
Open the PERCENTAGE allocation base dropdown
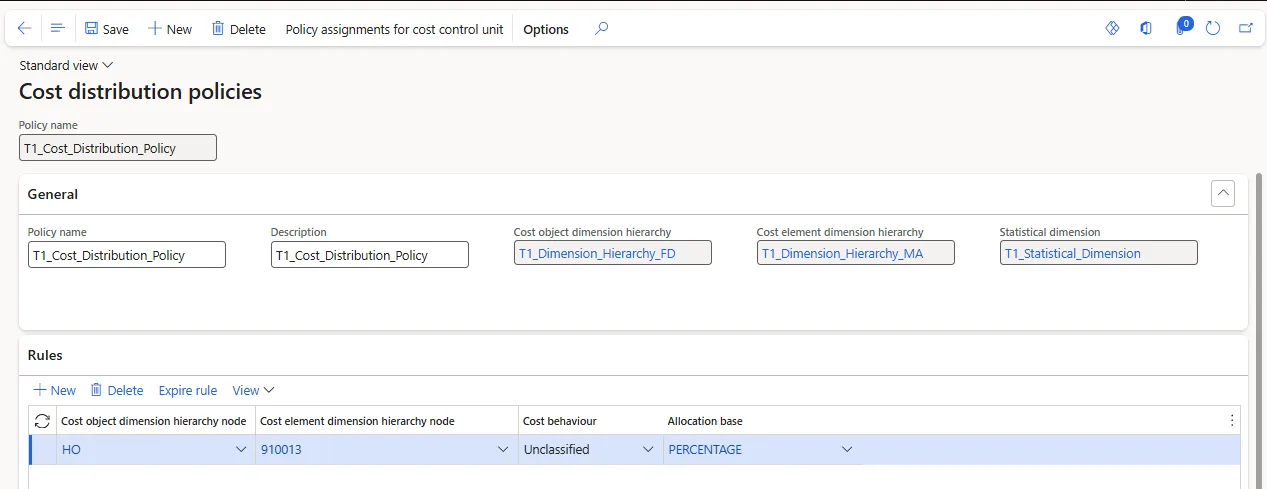point(847,450)
